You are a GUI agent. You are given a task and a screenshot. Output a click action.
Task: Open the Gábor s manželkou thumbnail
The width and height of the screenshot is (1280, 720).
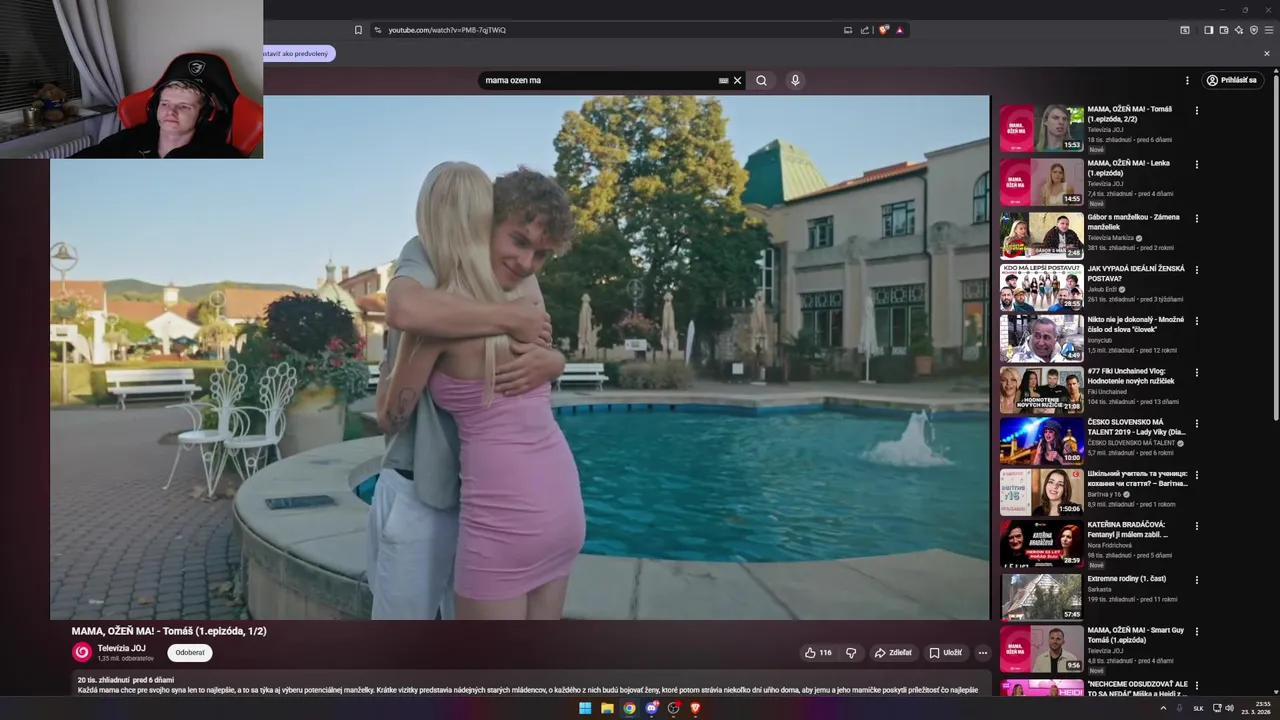[x=1042, y=235]
